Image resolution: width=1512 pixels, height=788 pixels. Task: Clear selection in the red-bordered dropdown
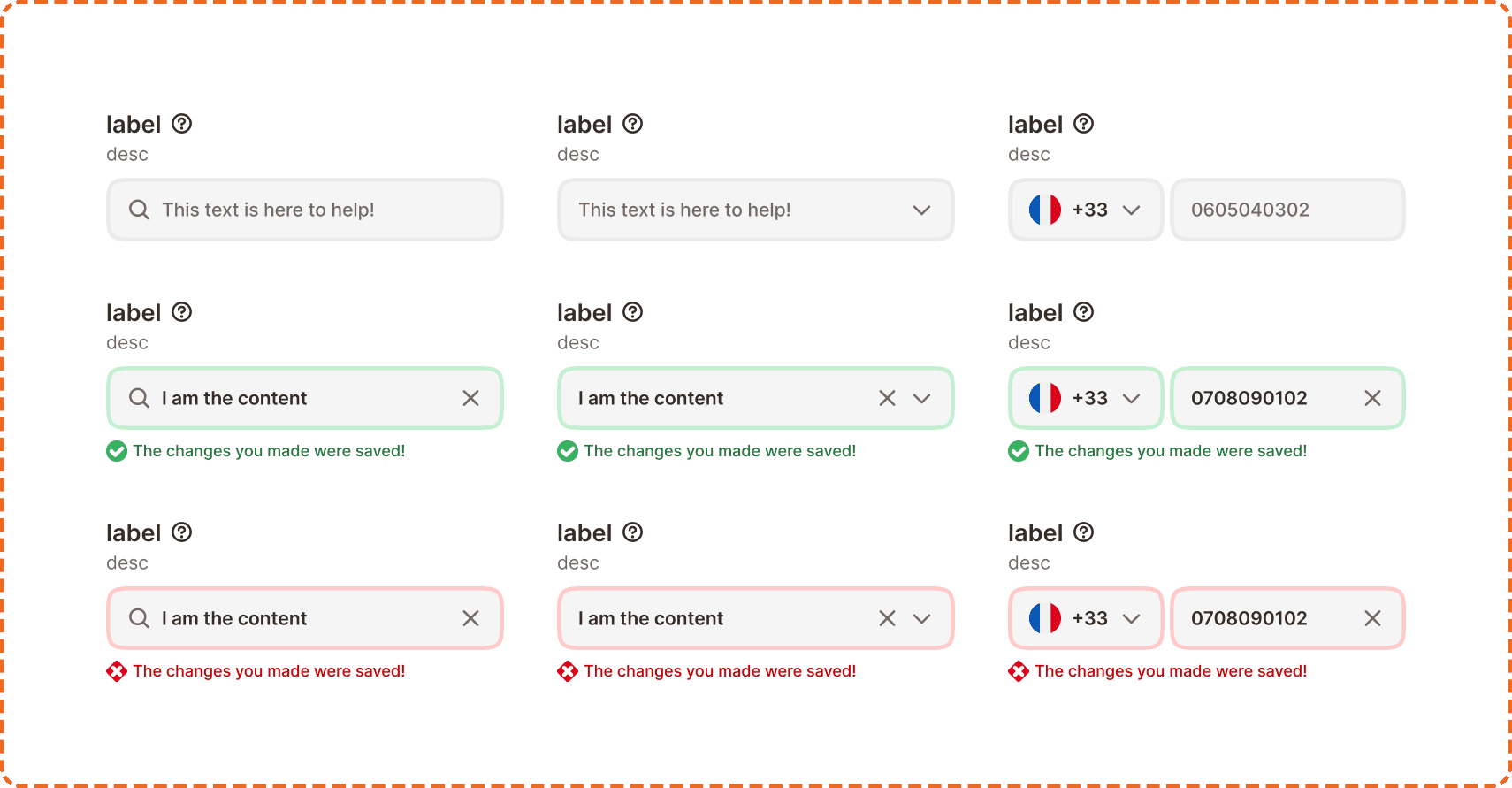[x=887, y=618]
